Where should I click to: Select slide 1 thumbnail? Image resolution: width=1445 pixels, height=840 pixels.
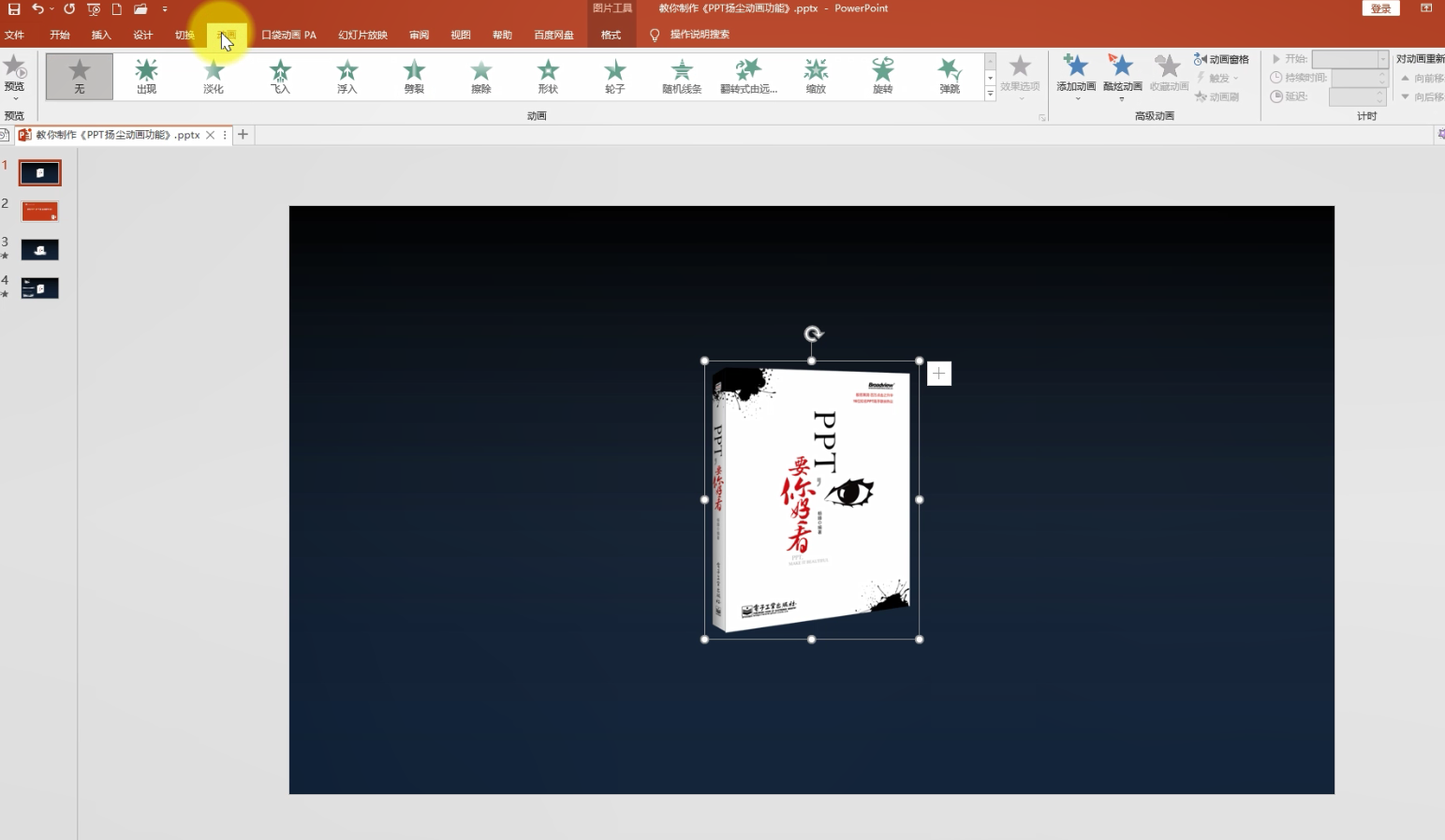[x=40, y=173]
